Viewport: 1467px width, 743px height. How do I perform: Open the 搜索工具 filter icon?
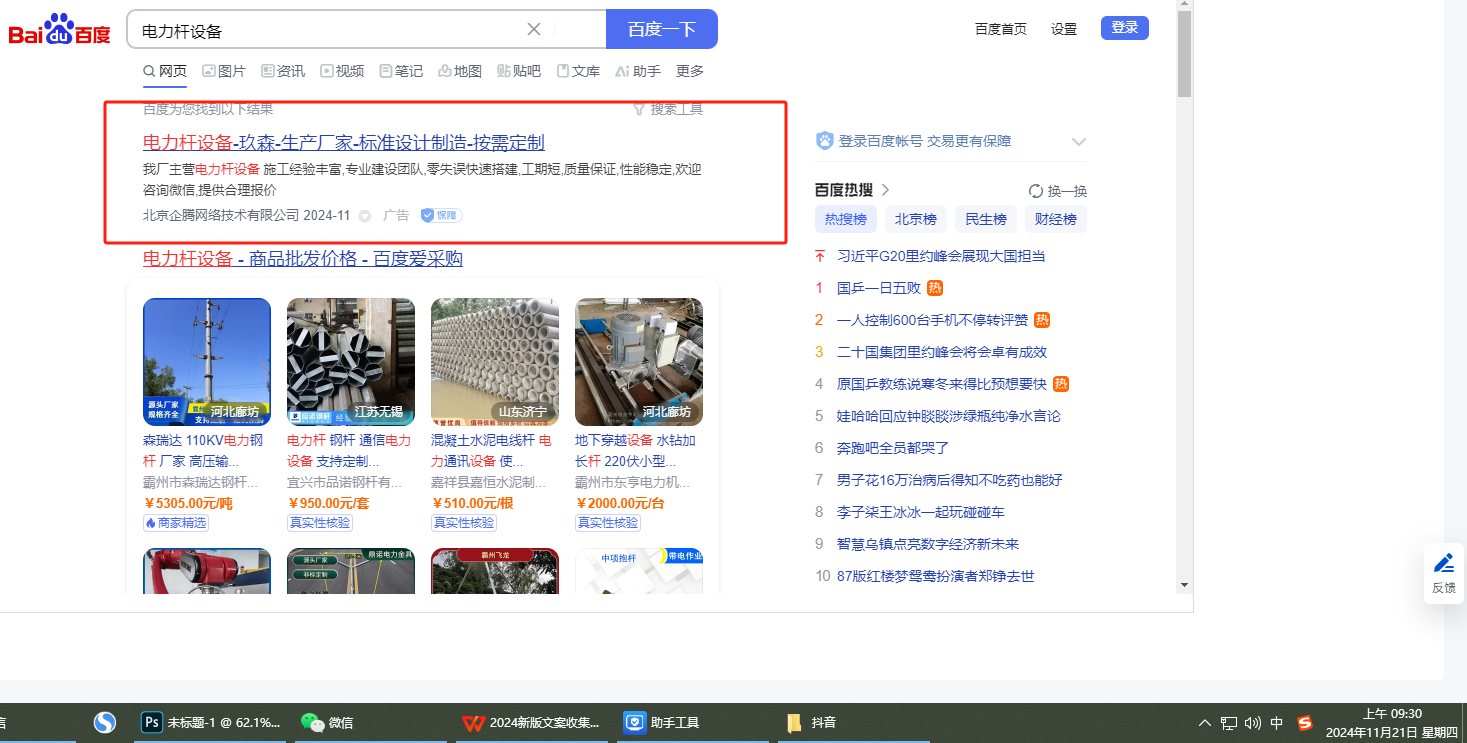(x=638, y=109)
